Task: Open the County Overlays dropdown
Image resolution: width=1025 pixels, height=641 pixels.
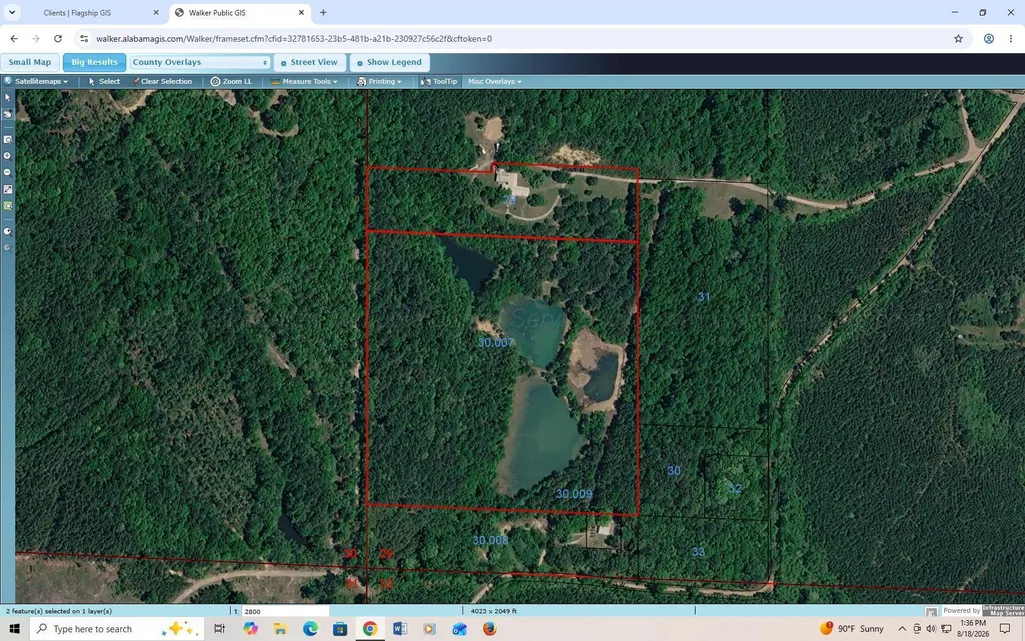Action: pos(199,62)
